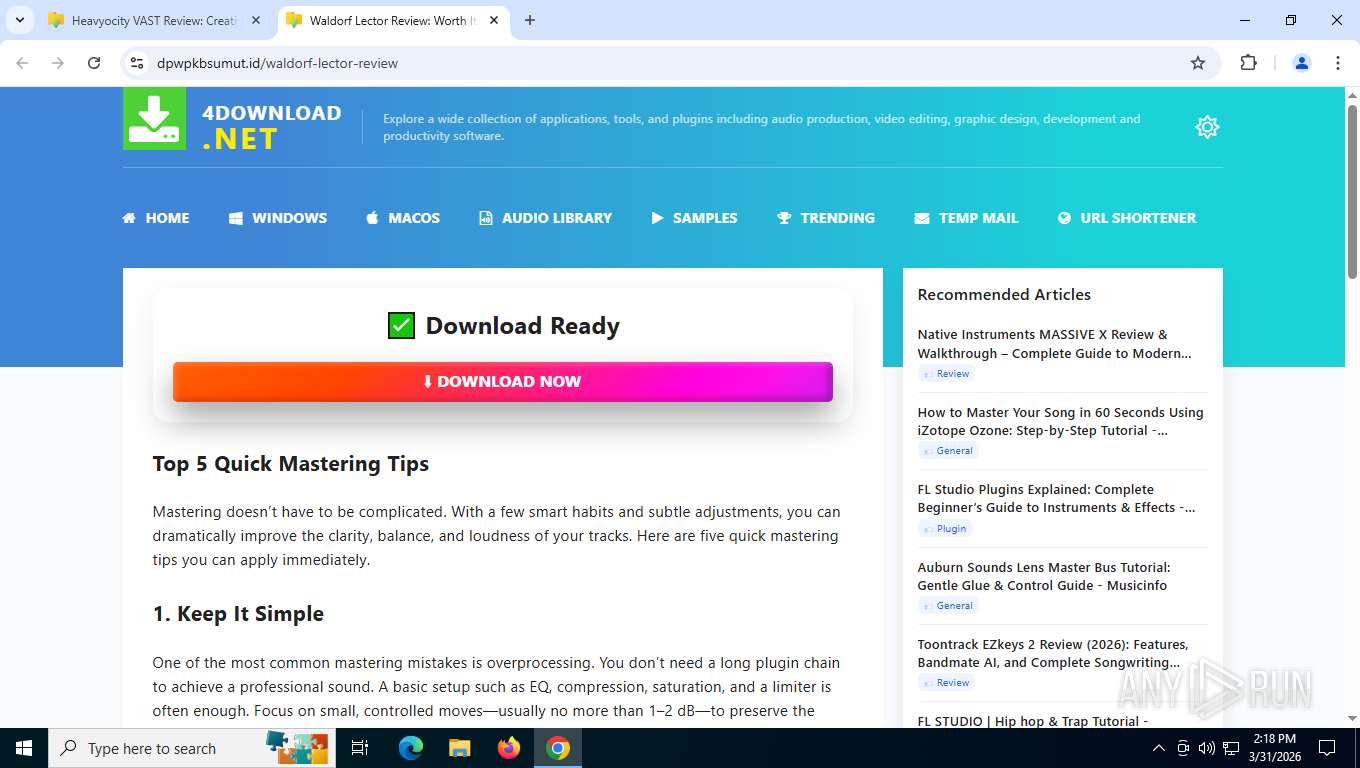Open the iZotope Ozone mastering tutorial article
The height and width of the screenshot is (768, 1360).
[x=1060, y=421]
